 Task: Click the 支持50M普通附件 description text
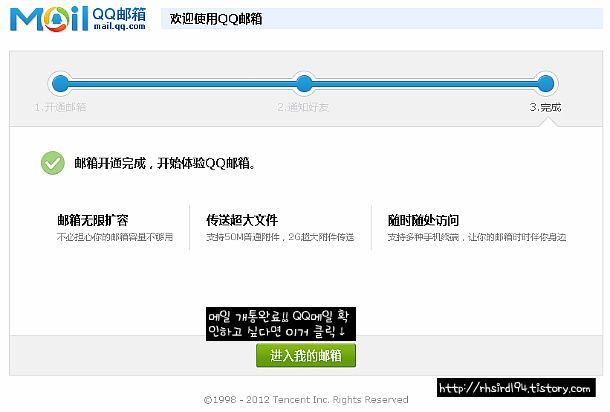click(280, 237)
